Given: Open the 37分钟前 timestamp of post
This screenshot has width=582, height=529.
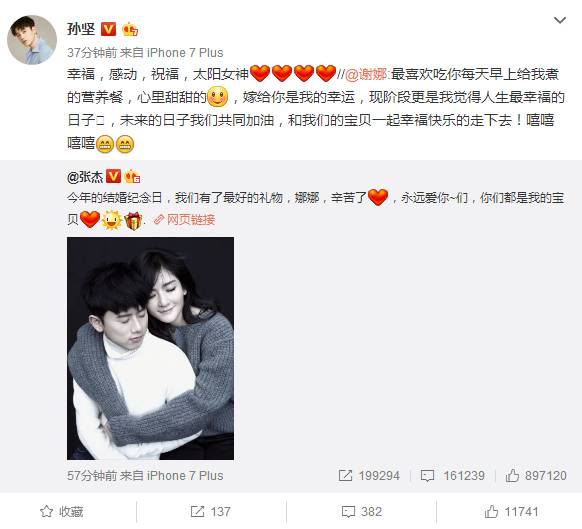Looking at the screenshot, I should (92, 53).
